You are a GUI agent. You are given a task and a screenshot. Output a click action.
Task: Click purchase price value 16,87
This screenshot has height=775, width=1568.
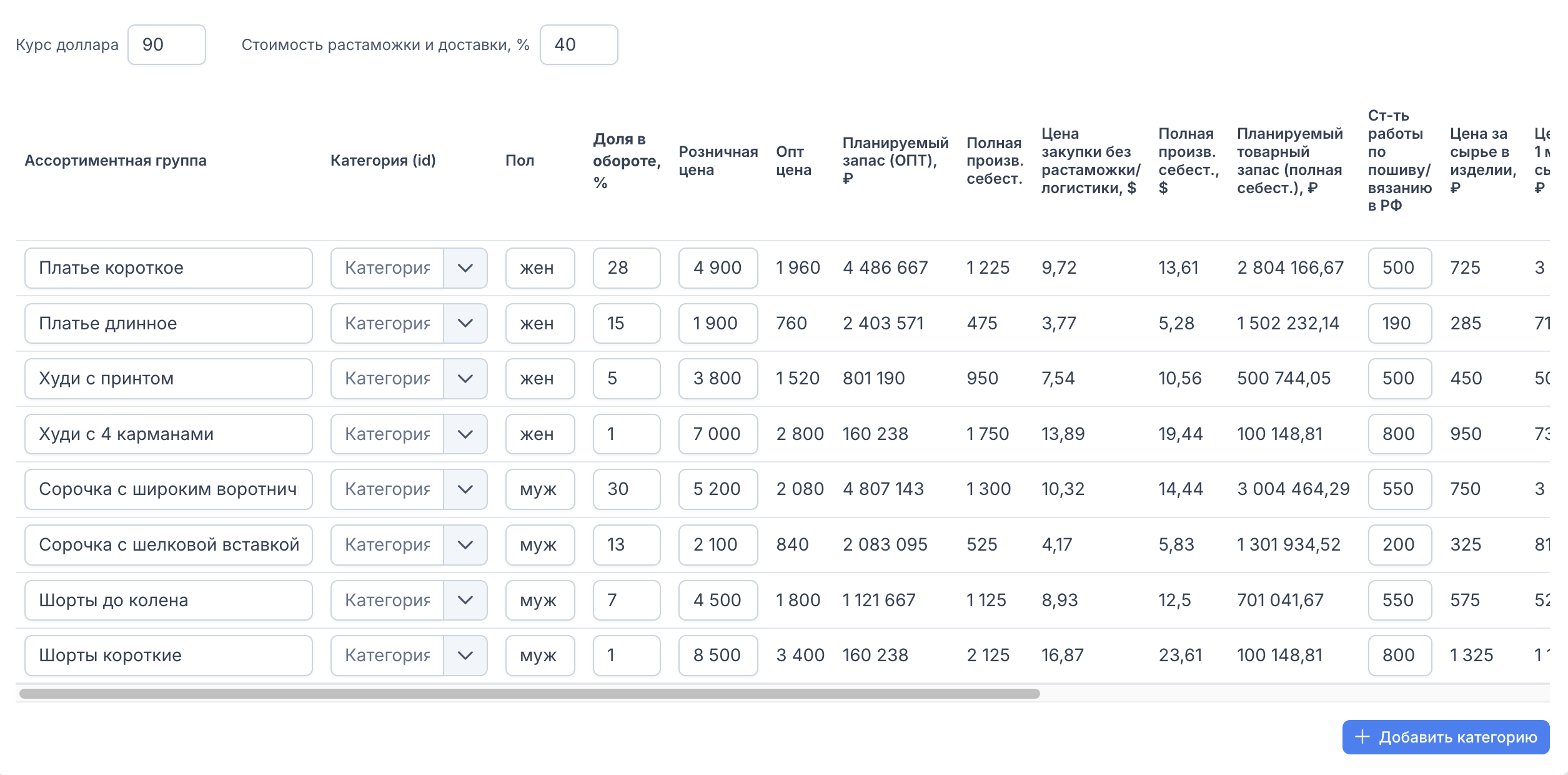pos(1063,656)
